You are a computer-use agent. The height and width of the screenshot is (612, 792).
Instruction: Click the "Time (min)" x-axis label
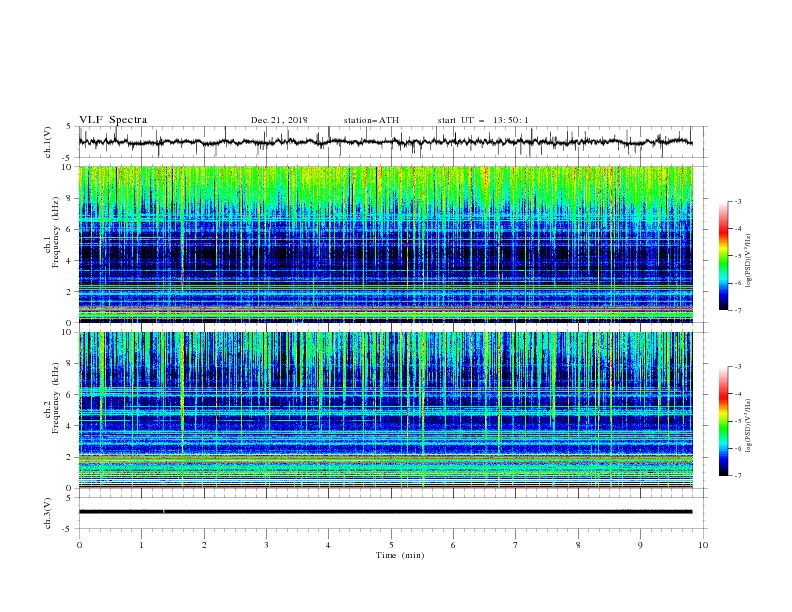pyautogui.click(x=400, y=555)
